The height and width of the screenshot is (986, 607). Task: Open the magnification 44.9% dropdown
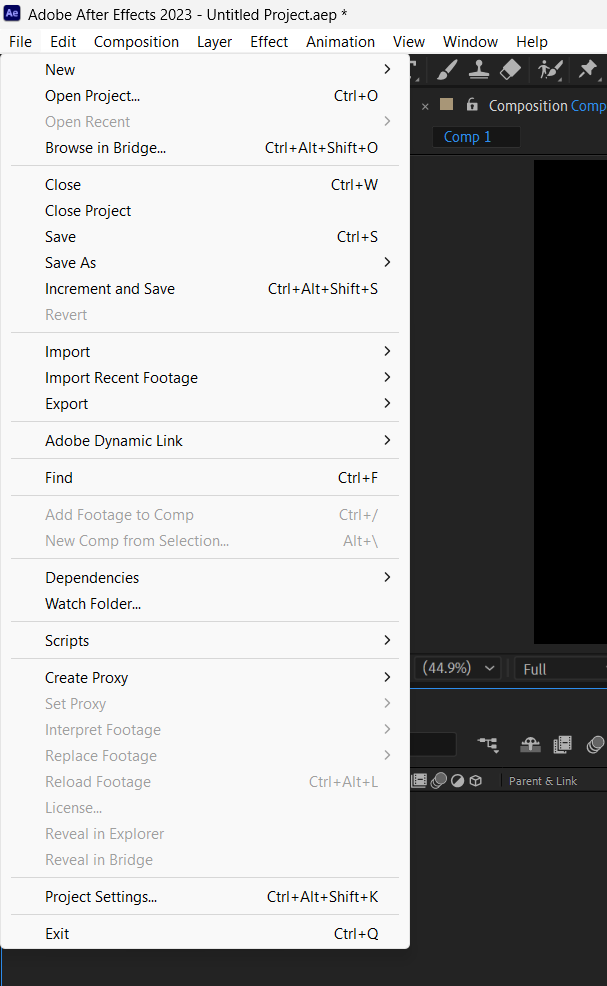(458, 668)
